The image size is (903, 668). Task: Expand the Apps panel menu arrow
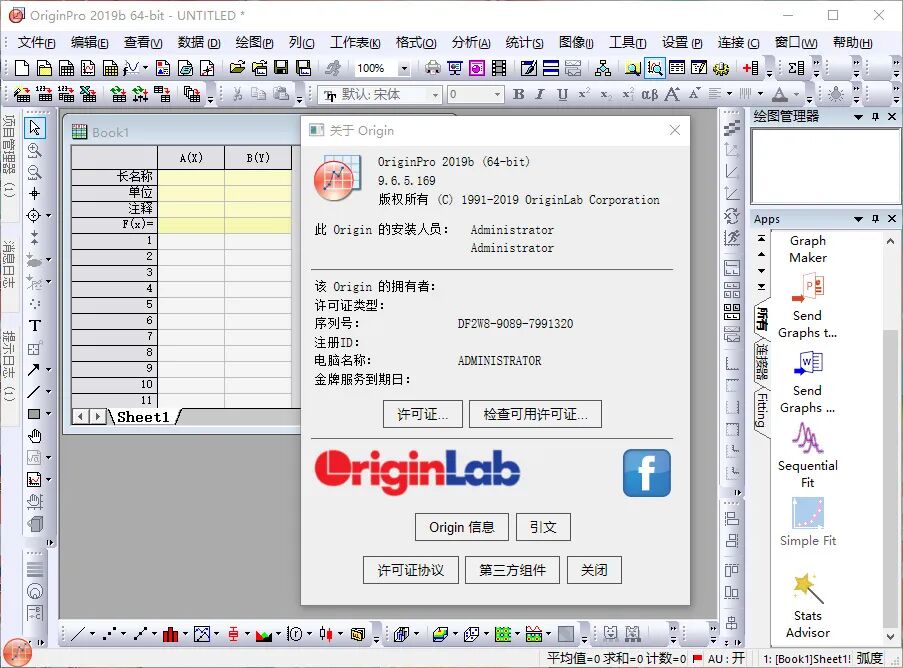[x=858, y=219]
